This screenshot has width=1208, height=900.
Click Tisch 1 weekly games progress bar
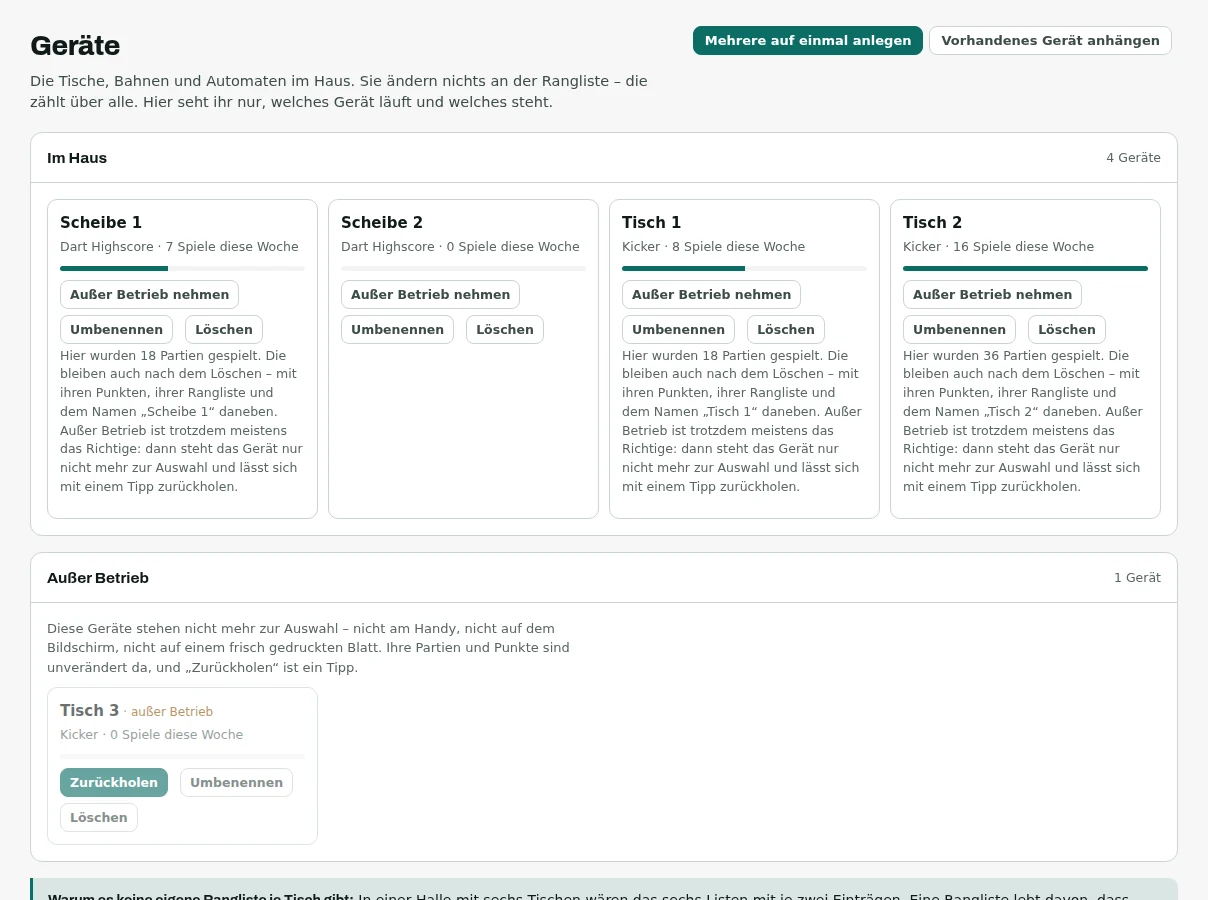pos(744,268)
